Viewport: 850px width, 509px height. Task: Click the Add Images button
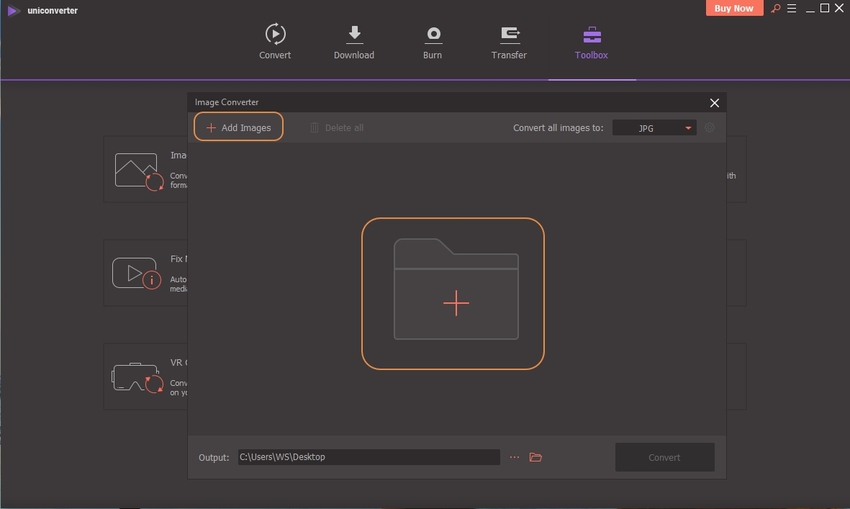coord(239,128)
